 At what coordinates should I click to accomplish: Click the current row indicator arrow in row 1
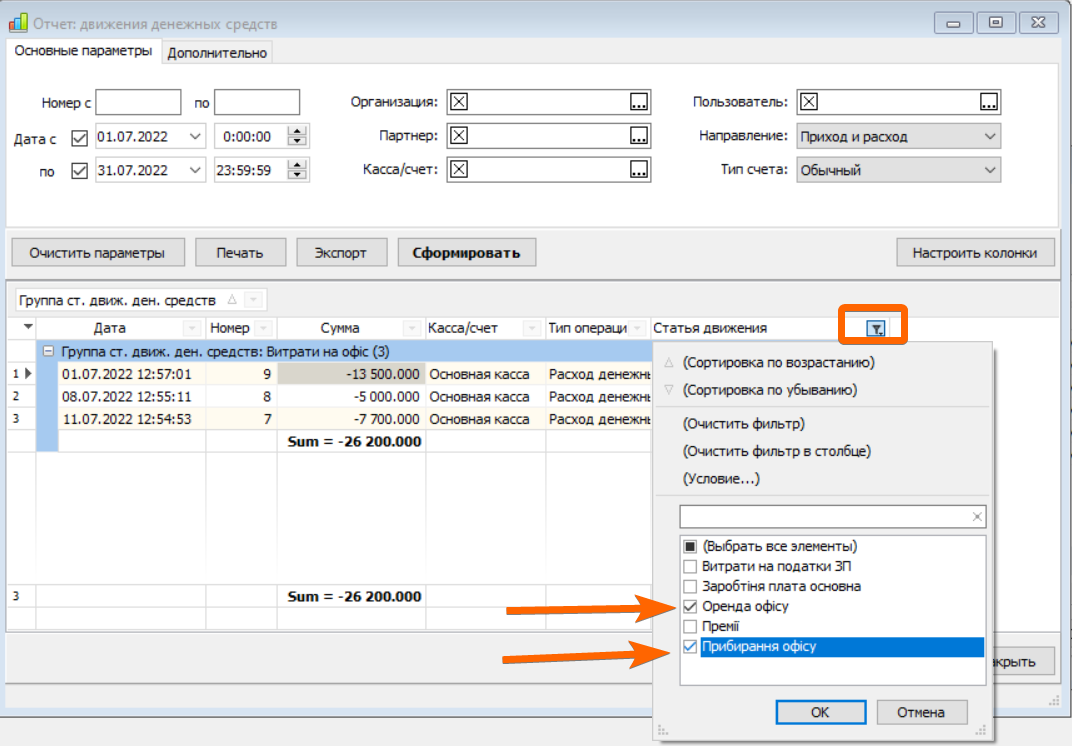(28, 373)
